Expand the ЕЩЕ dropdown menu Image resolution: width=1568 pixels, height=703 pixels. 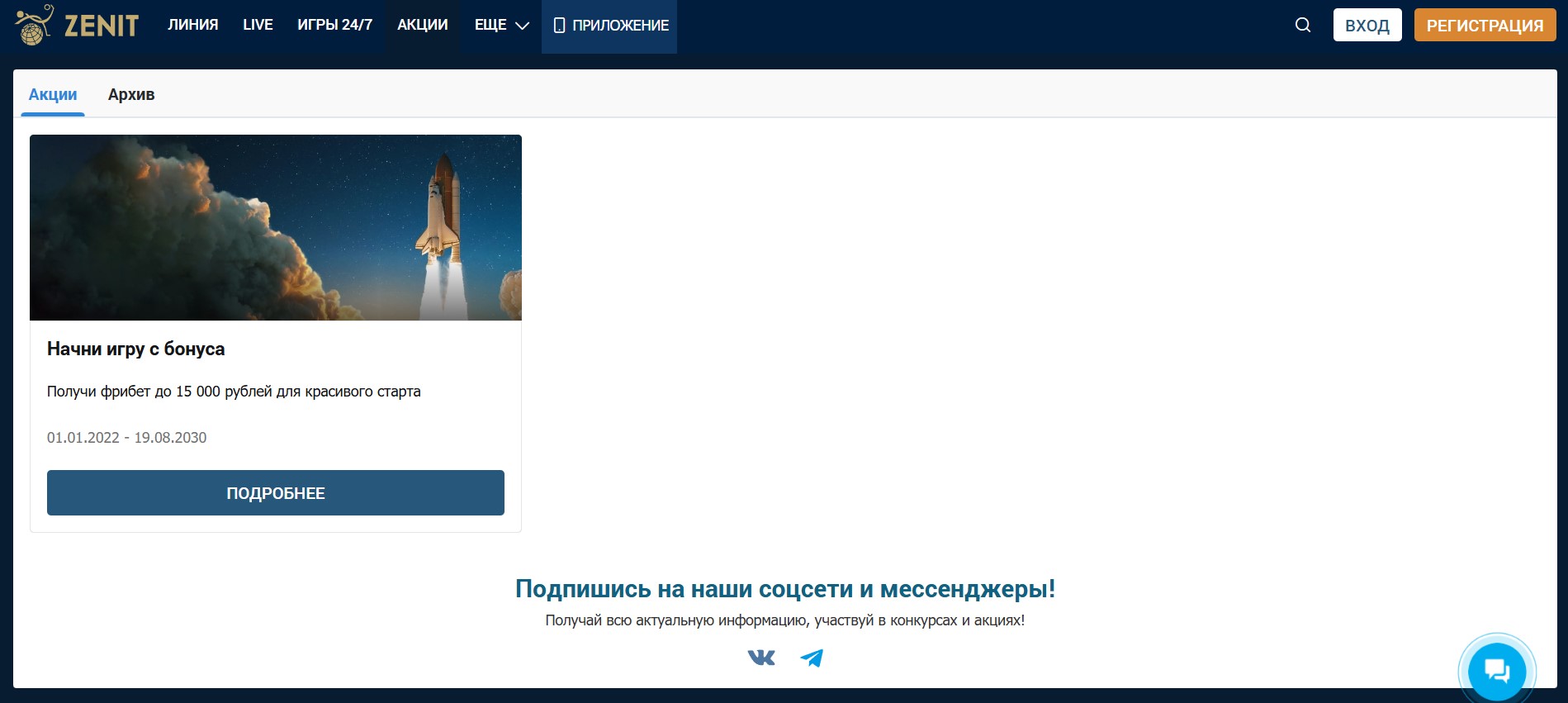tap(501, 25)
